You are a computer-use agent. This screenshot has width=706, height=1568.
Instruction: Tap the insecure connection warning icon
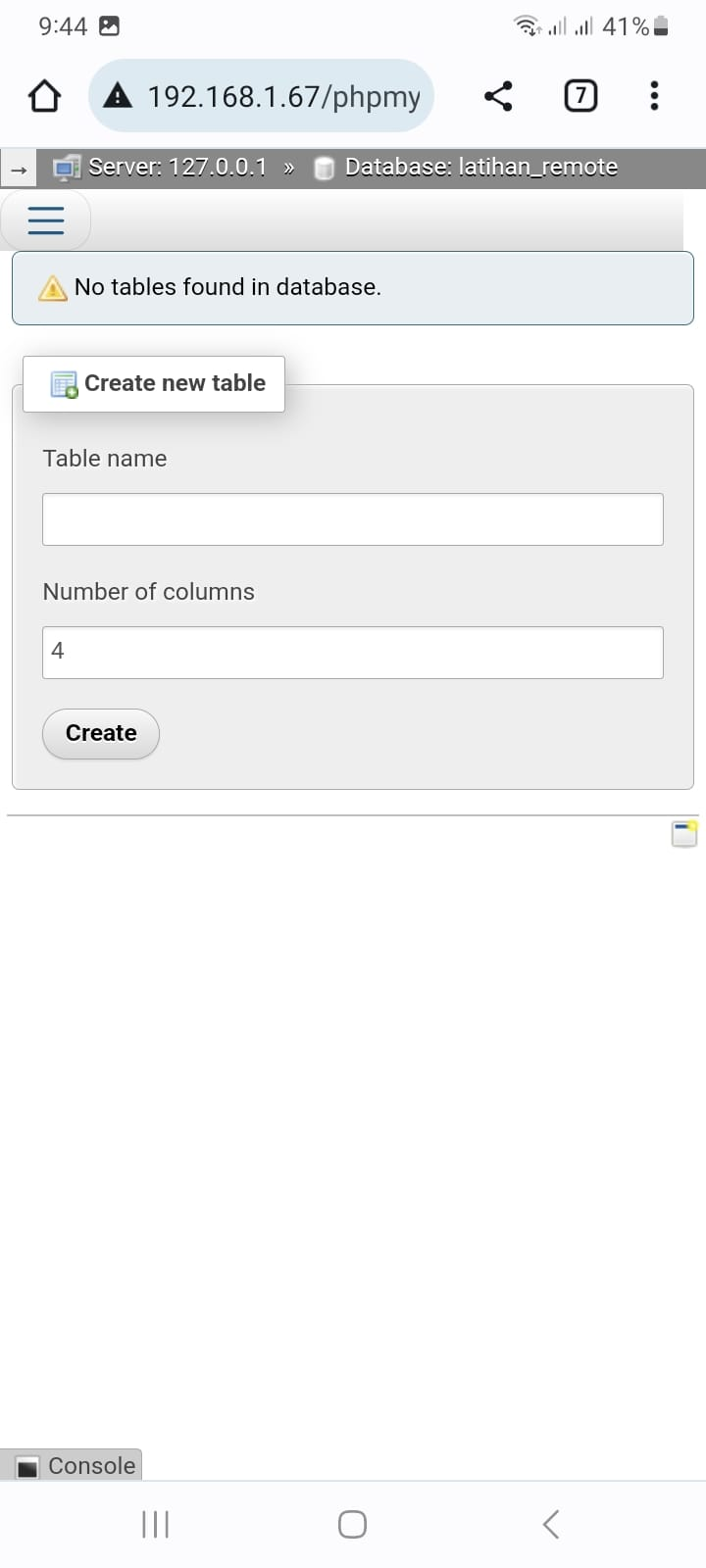pyautogui.click(x=118, y=95)
